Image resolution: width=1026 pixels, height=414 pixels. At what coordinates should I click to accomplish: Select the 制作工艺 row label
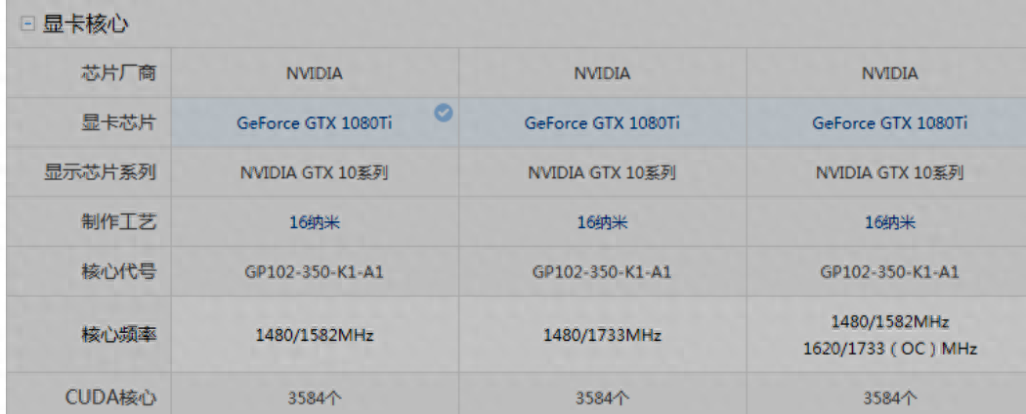click(x=124, y=222)
